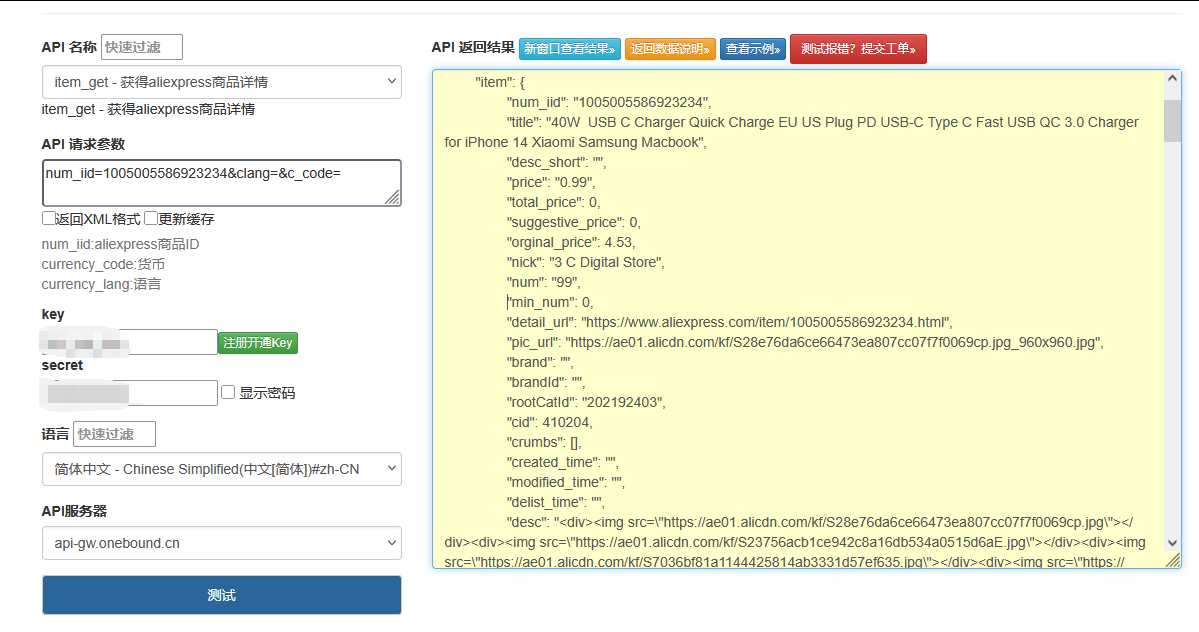1199x632 pixels.
Task: Toggle the 显示密码 checkbox
Action: pyautogui.click(x=228, y=392)
